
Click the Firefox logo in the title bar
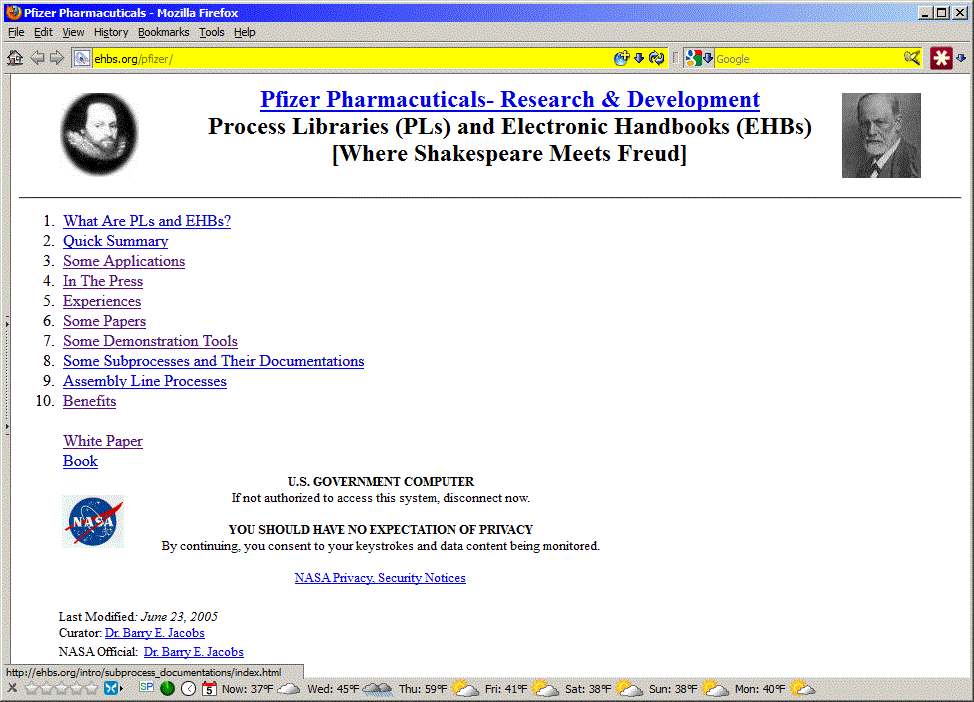click(13, 12)
